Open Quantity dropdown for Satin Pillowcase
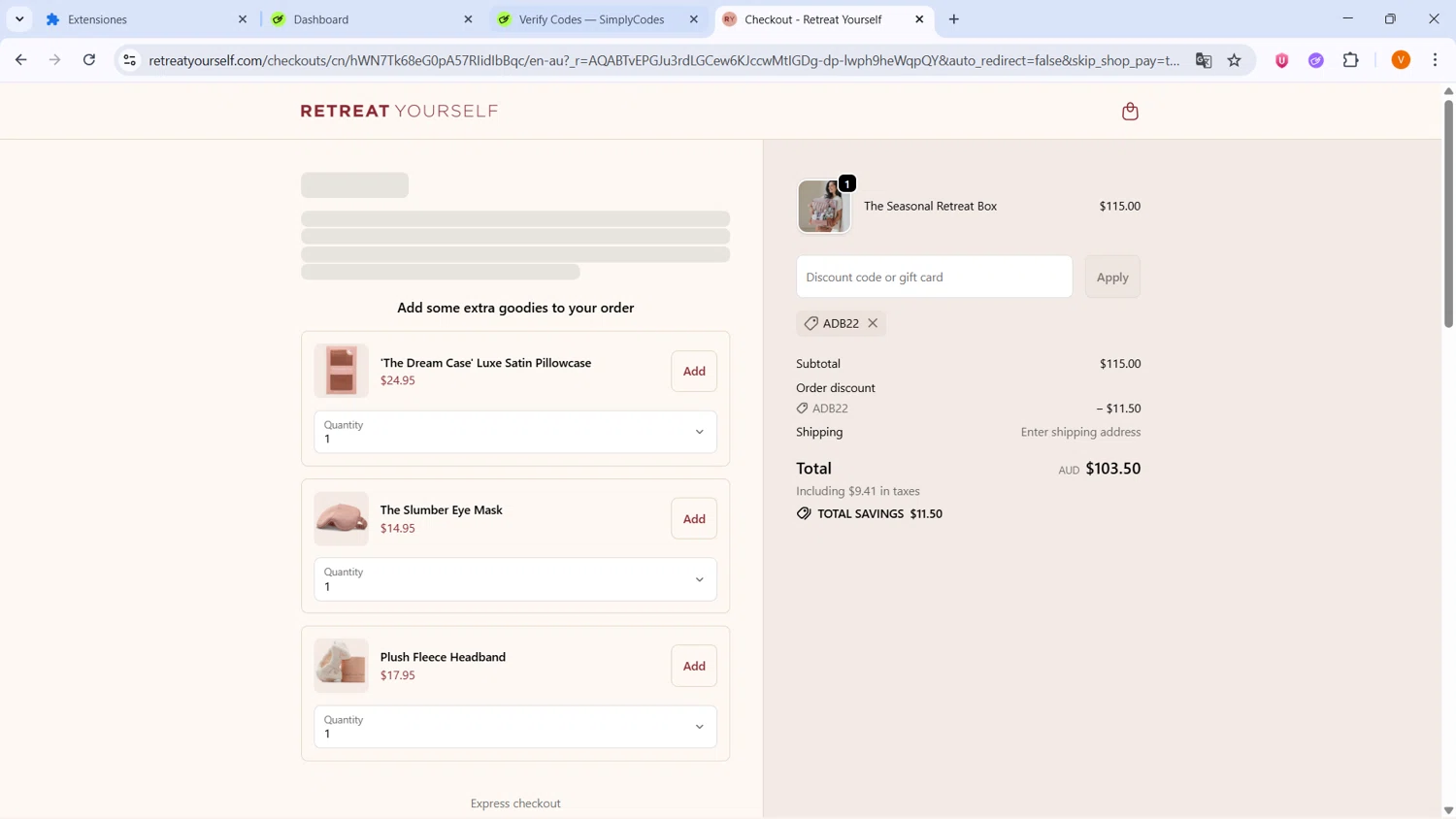 tap(515, 432)
